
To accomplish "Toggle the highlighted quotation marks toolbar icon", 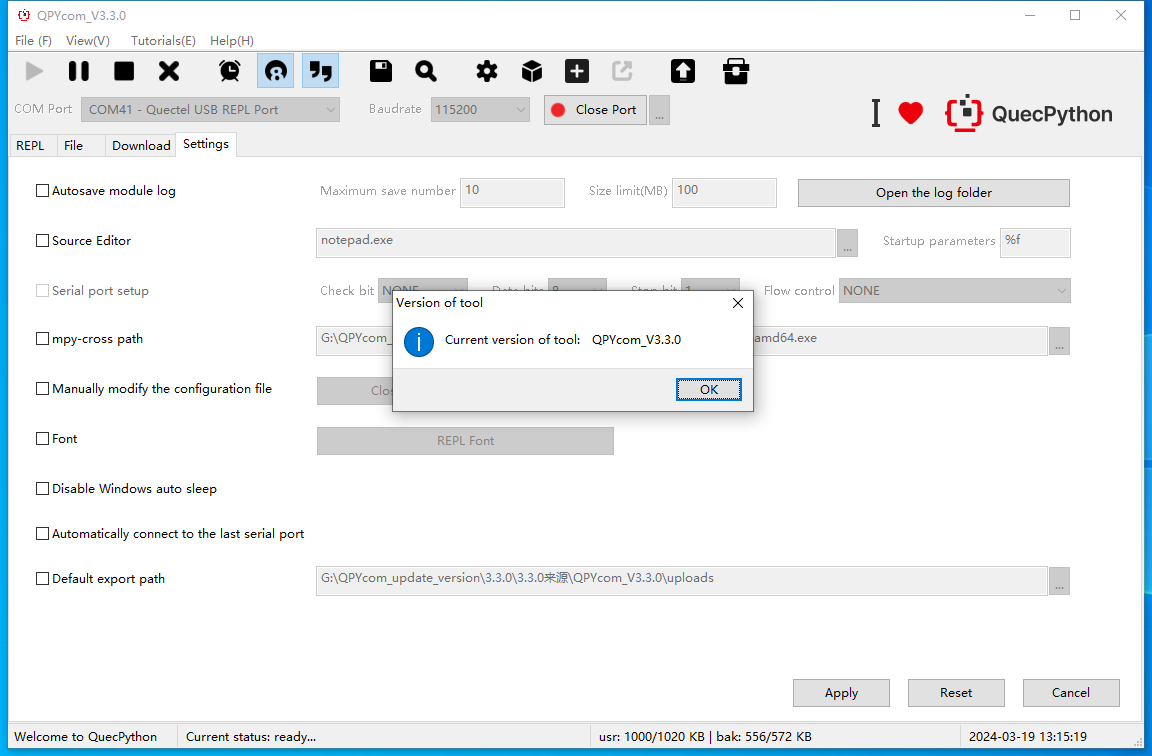I will coord(320,71).
